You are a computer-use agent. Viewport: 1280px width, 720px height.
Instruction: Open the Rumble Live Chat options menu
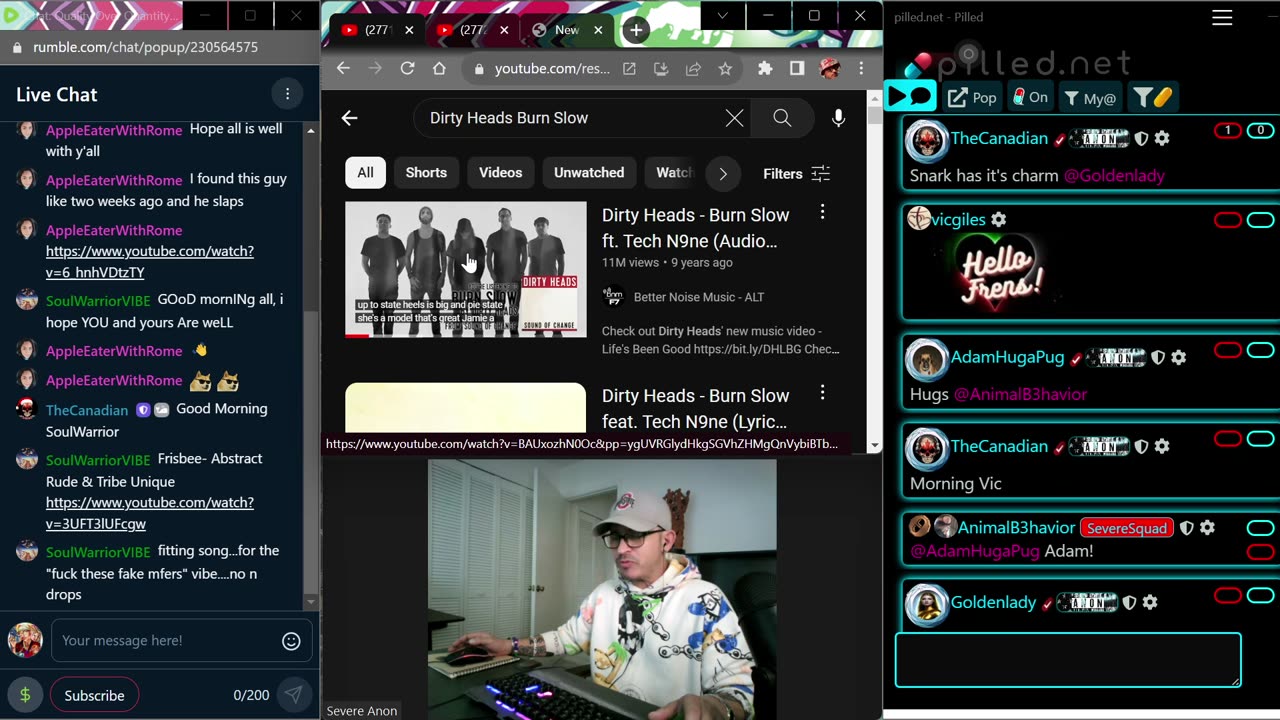[x=287, y=94]
